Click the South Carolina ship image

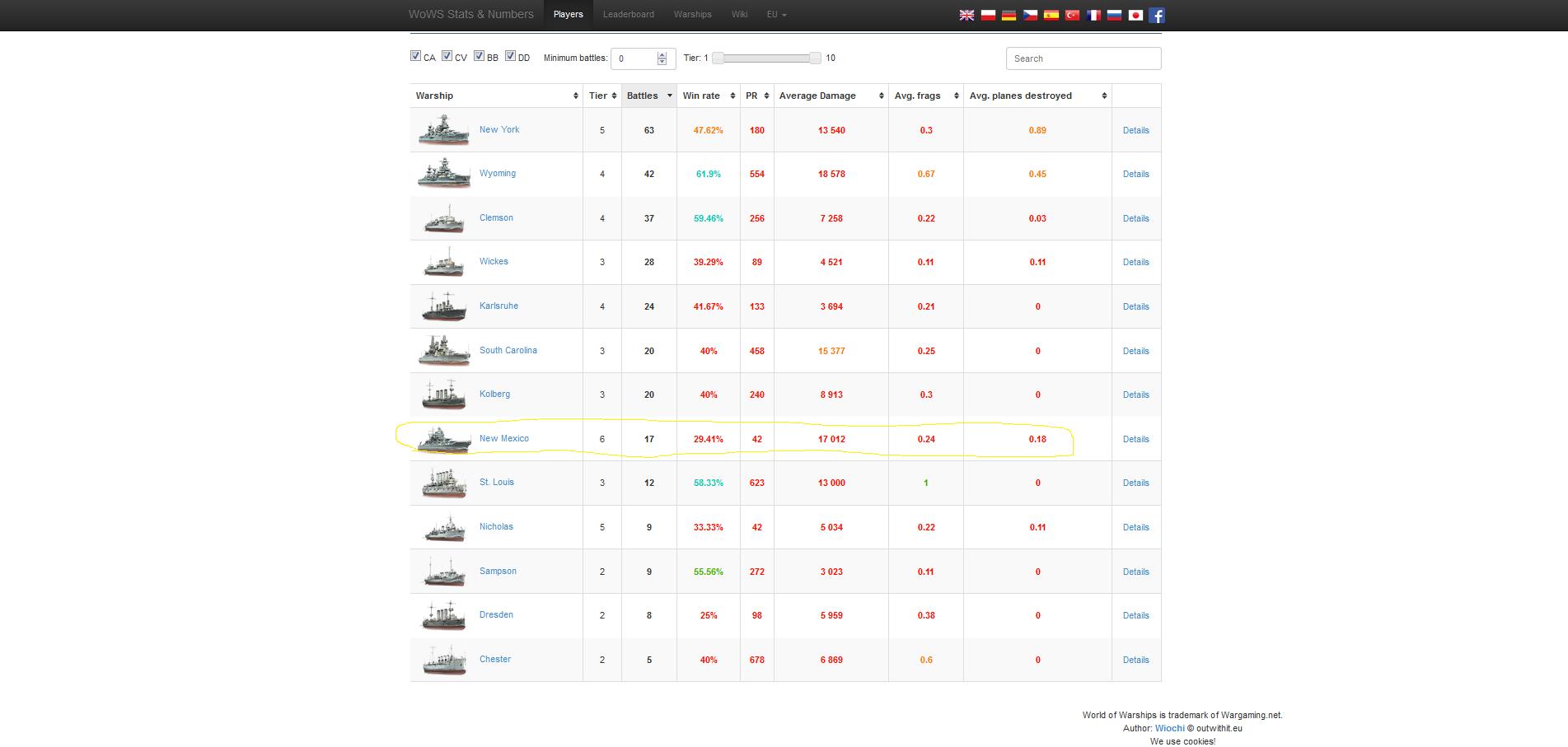(444, 351)
